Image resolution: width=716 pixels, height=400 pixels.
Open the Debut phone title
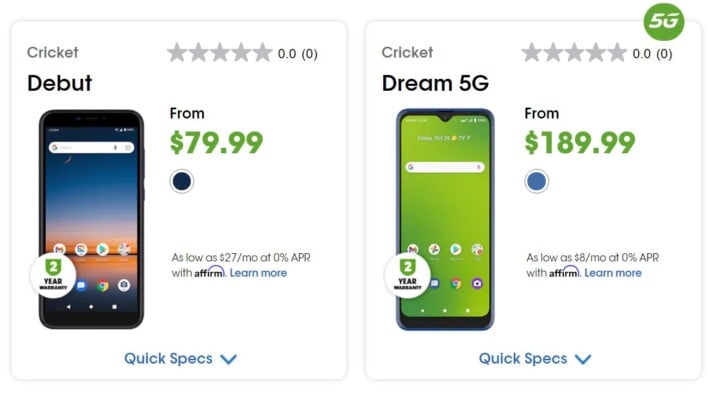click(x=59, y=82)
